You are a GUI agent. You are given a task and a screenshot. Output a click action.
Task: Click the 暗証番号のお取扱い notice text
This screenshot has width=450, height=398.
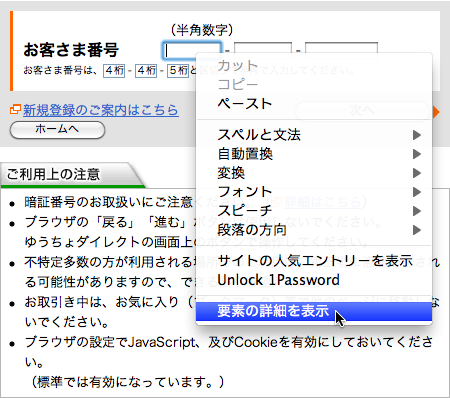tap(108, 202)
